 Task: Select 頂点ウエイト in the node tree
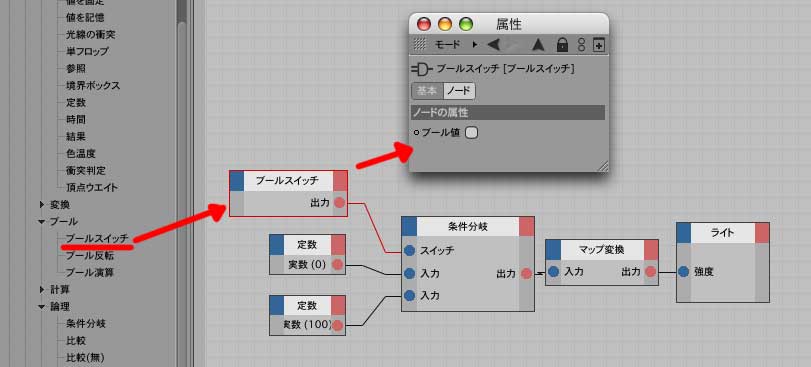click(x=92, y=188)
